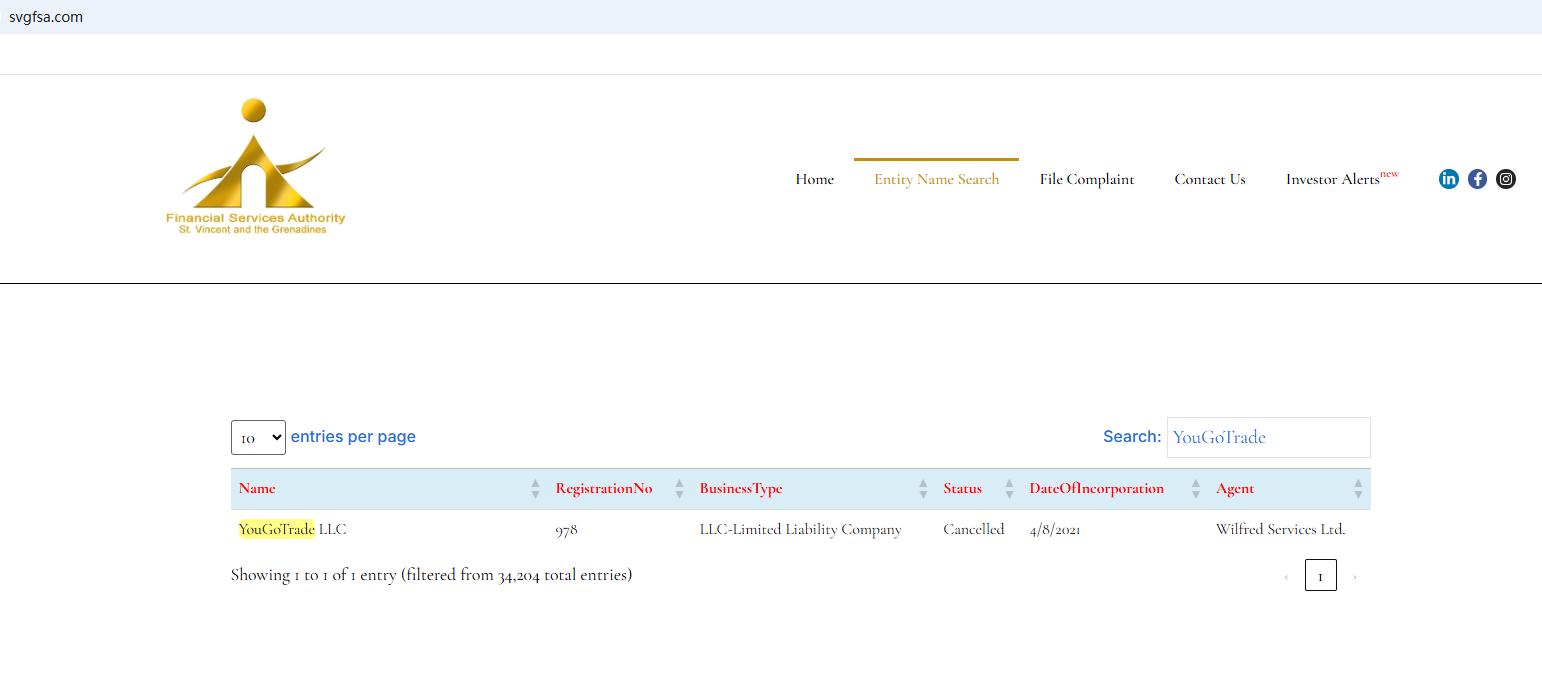Viewport: 1542px width, 690px height.
Task: Sort by Status column arrows
Action: tap(1009, 489)
